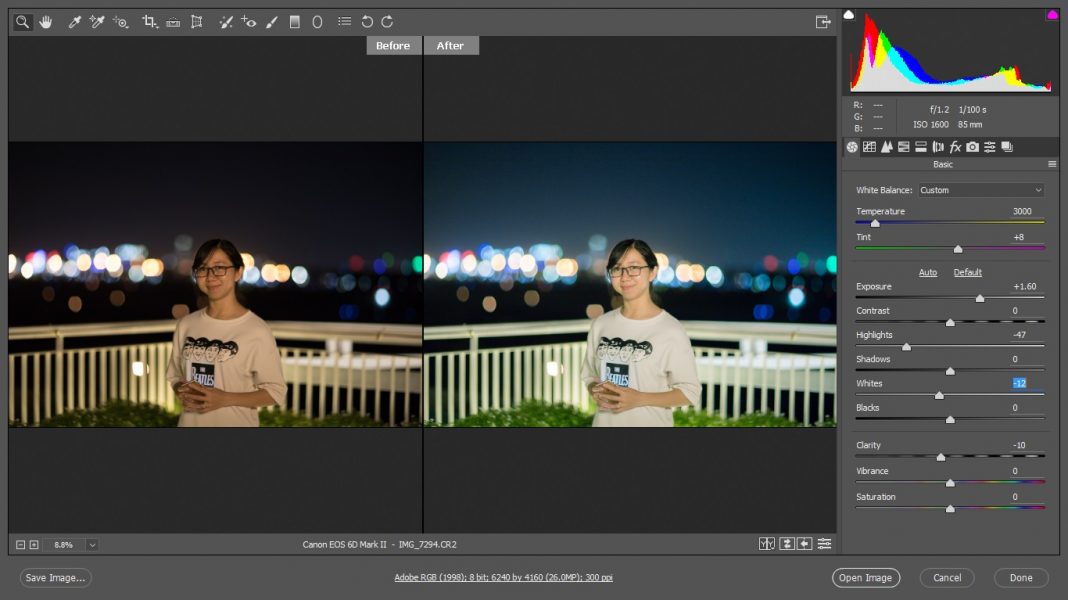This screenshot has width=1068, height=600.
Task: Click the Before label
Action: [393, 46]
